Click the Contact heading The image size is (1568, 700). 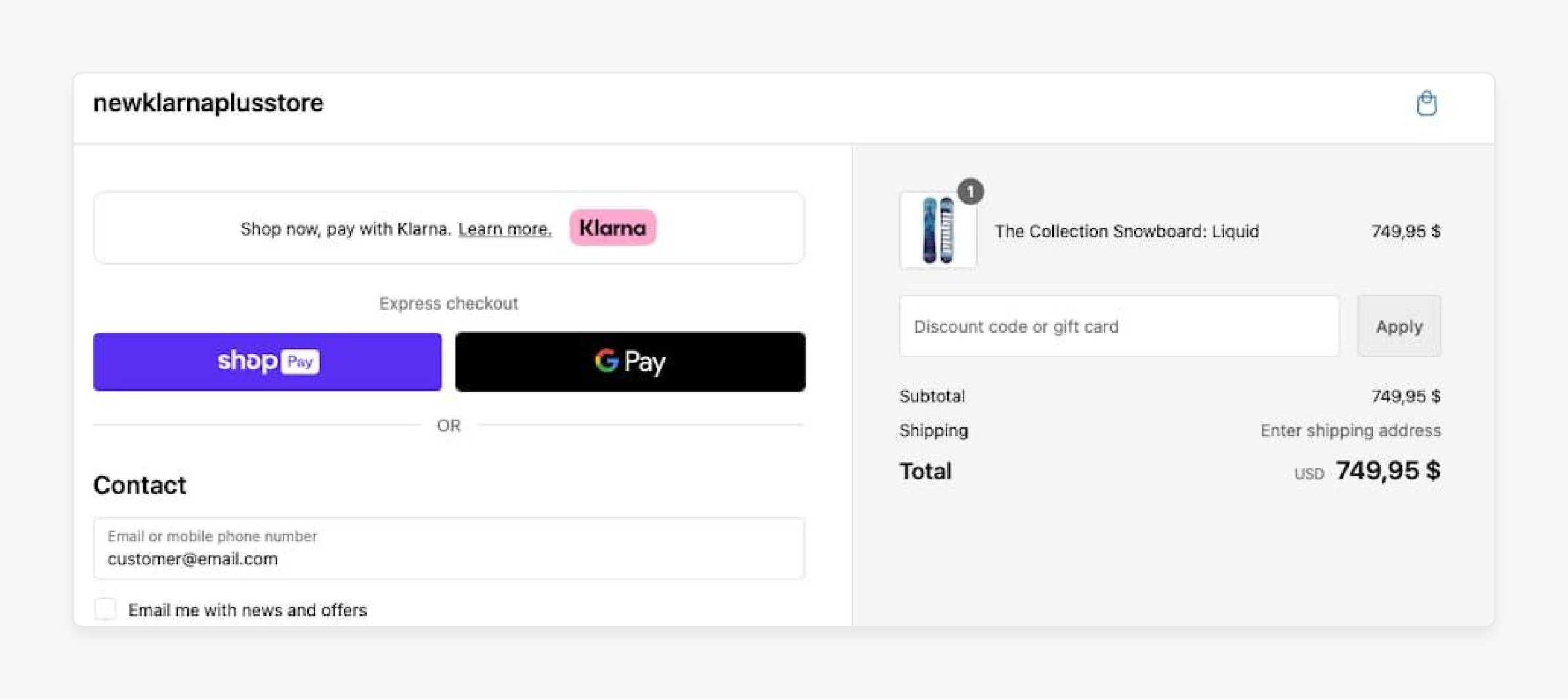click(140, 485)
